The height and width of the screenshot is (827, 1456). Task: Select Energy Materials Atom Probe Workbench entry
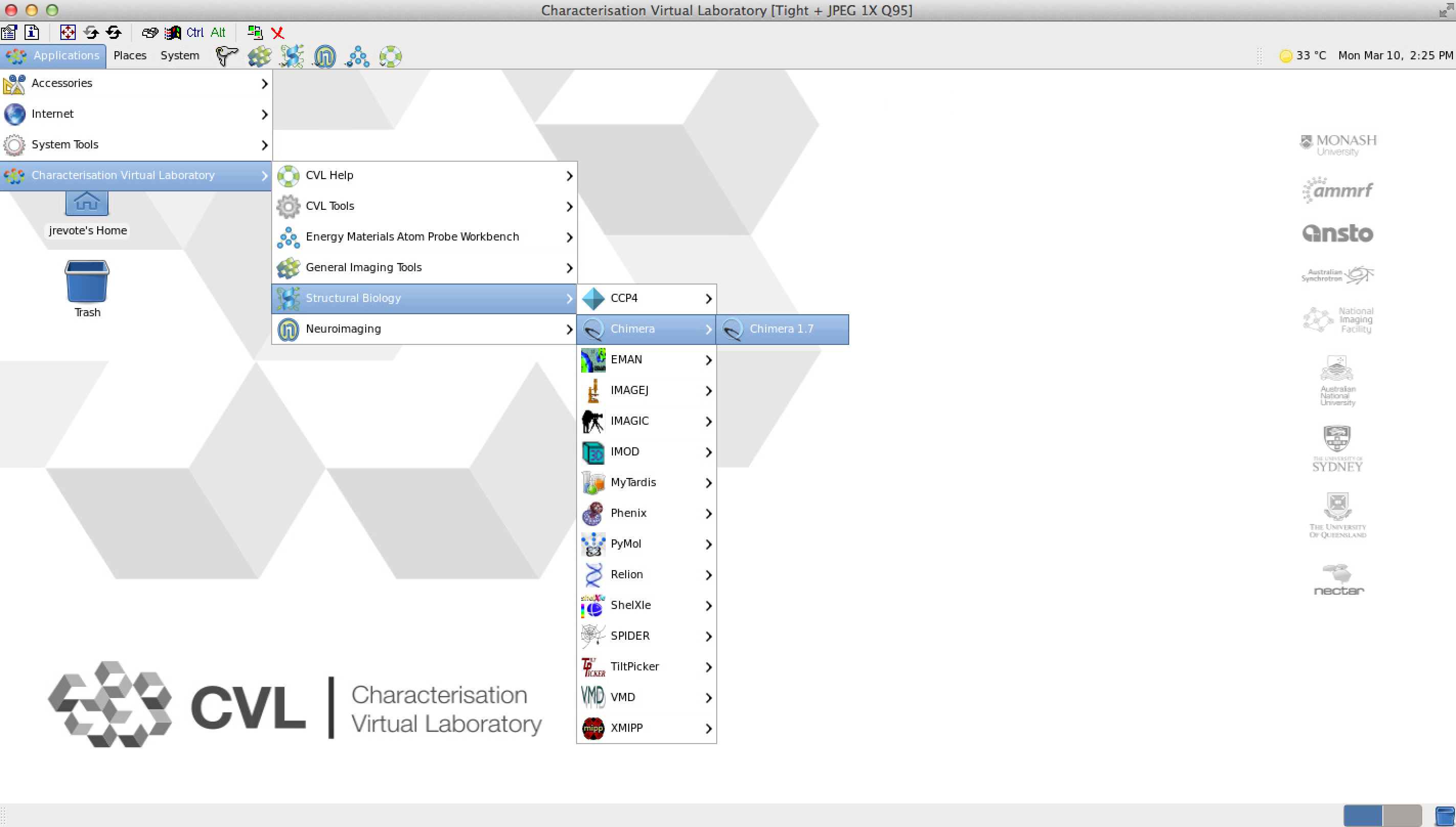coord(425,237)
